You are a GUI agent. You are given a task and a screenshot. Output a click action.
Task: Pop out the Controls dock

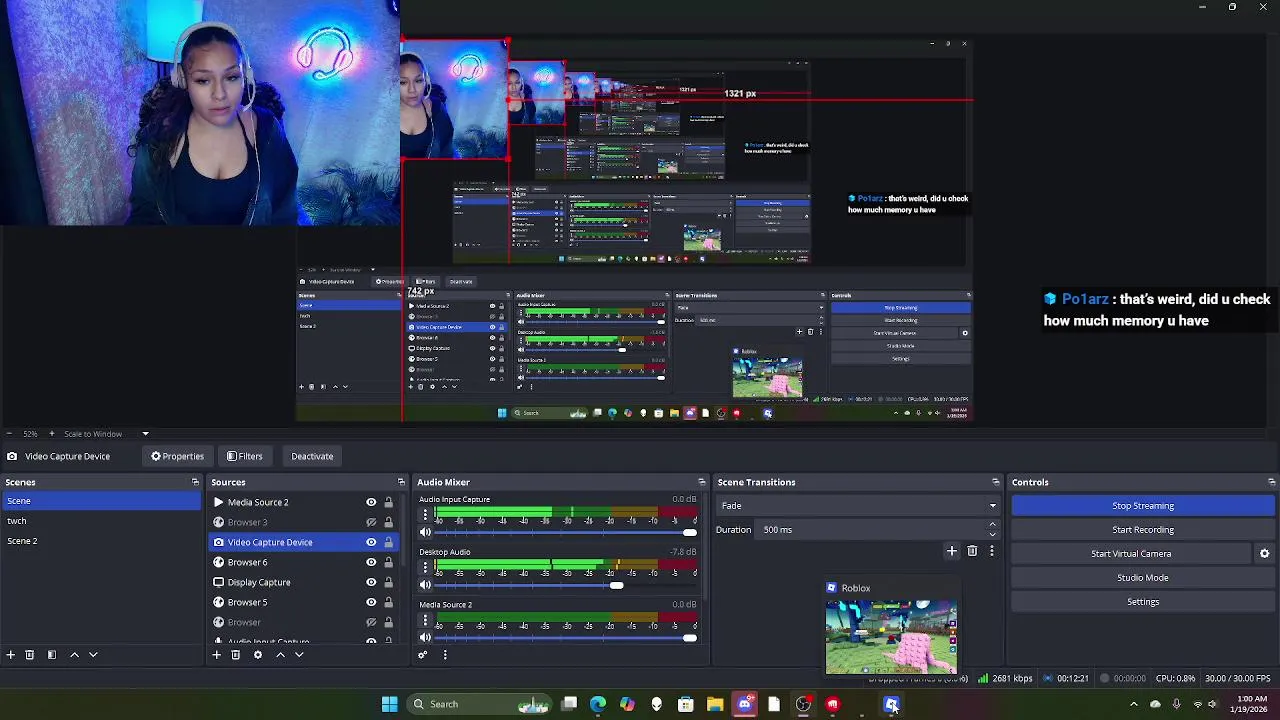coord(1271,482)
